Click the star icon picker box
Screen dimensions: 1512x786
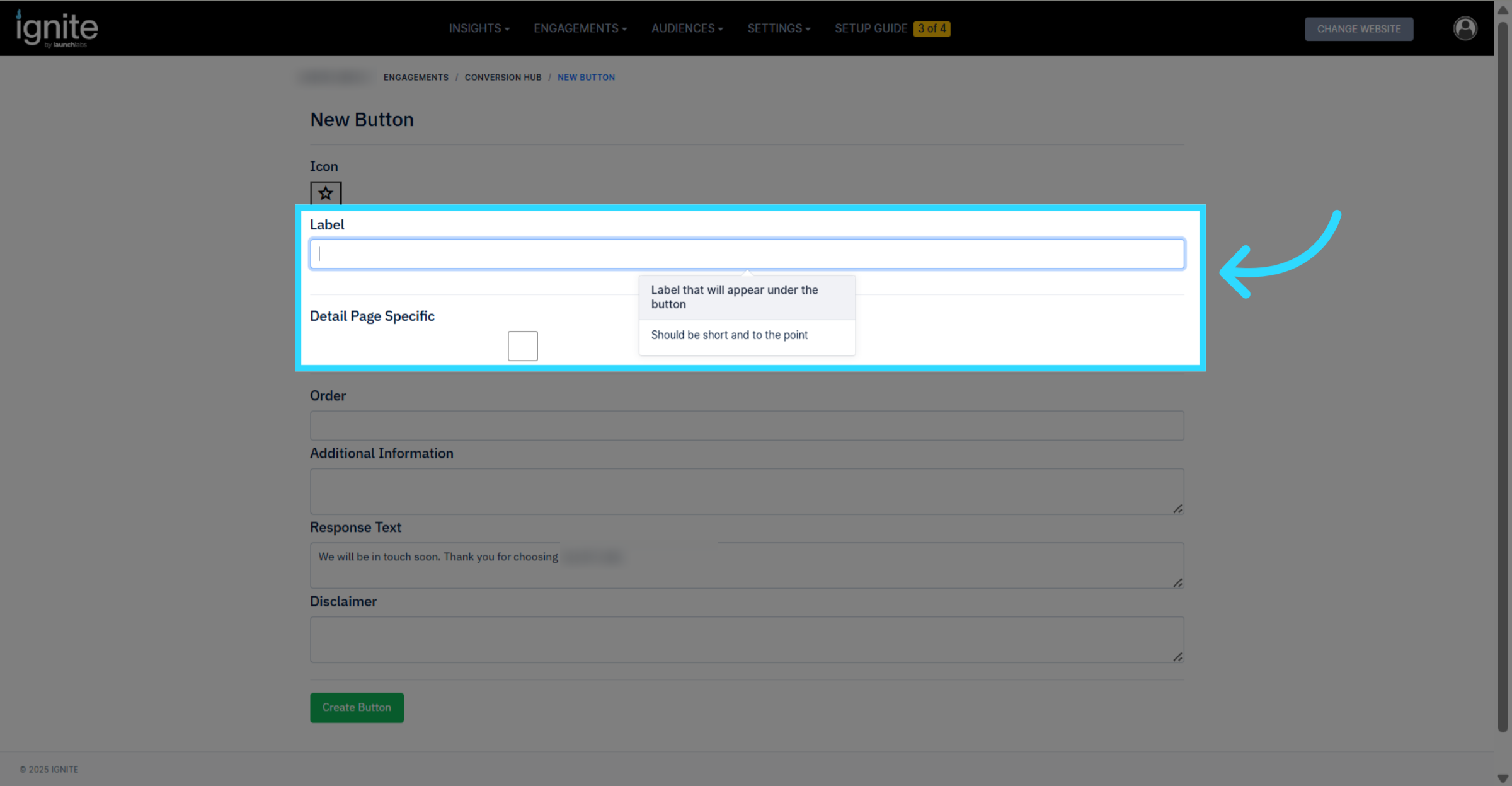[x=326, y=194]
